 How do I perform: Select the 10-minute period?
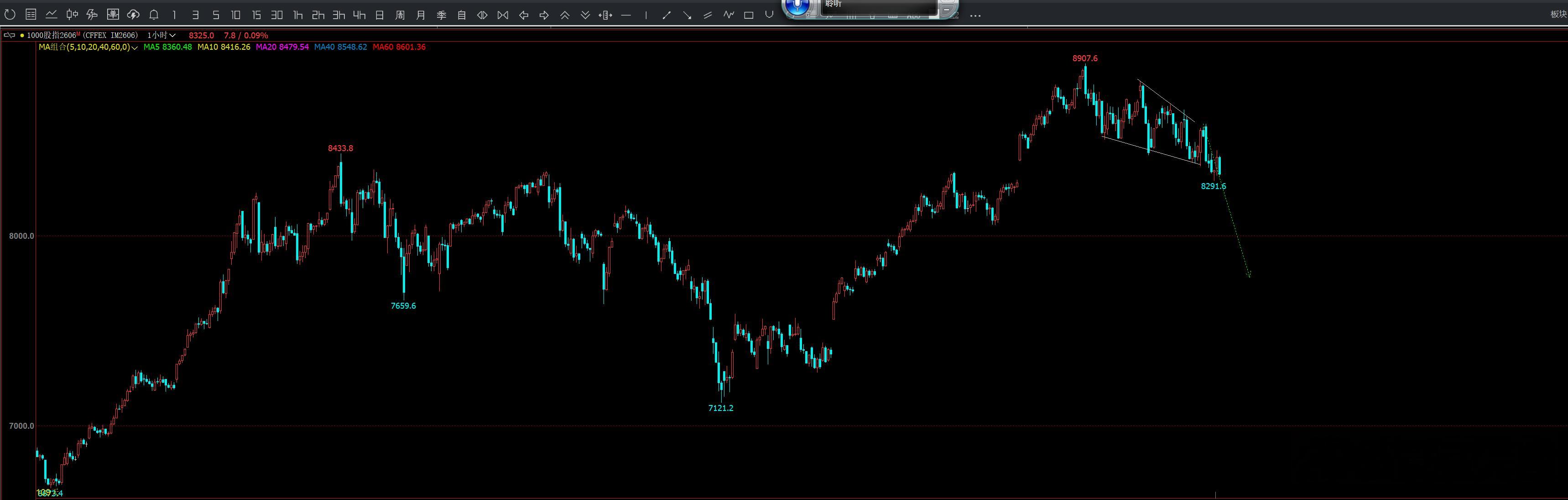236,15
